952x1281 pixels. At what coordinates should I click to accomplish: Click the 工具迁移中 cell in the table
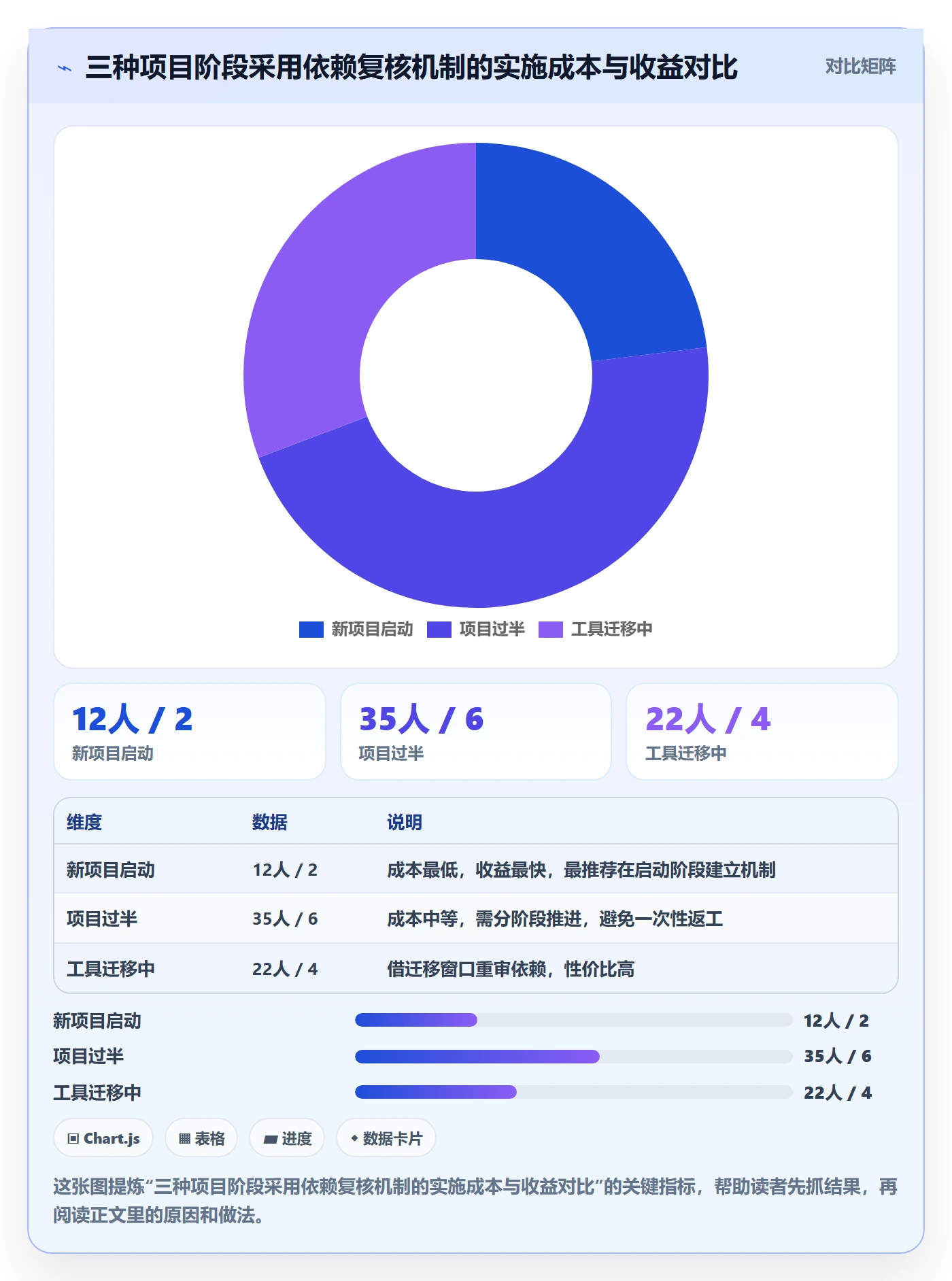point(111,969)
